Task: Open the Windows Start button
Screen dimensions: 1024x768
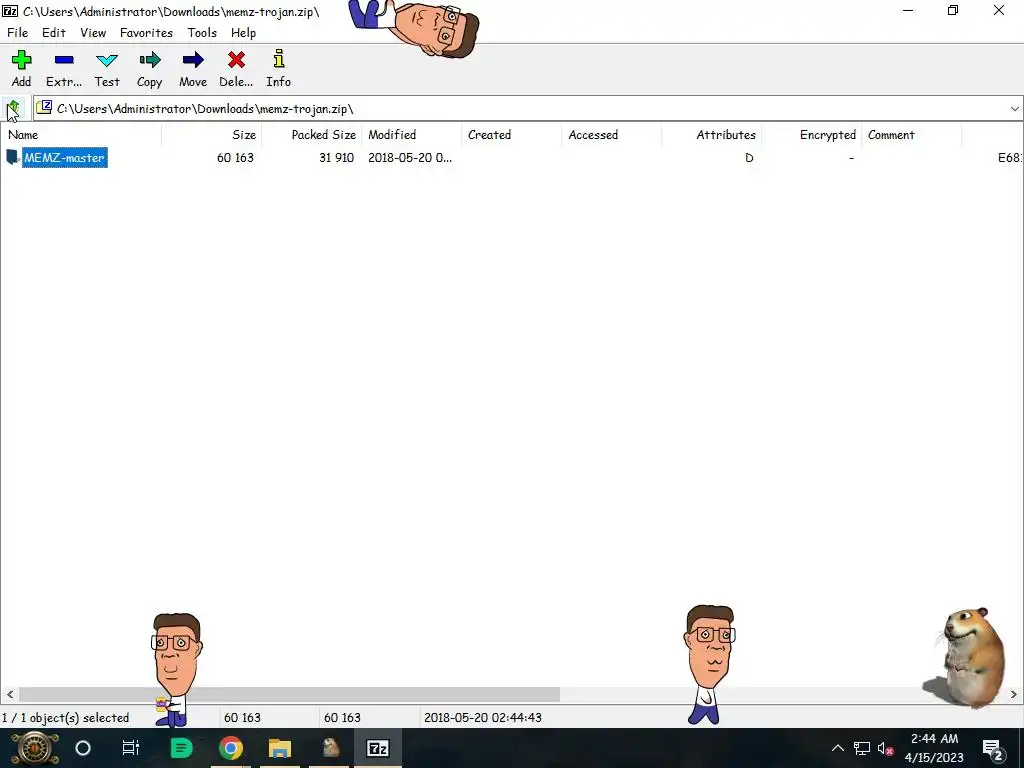Action: [35, 748]
